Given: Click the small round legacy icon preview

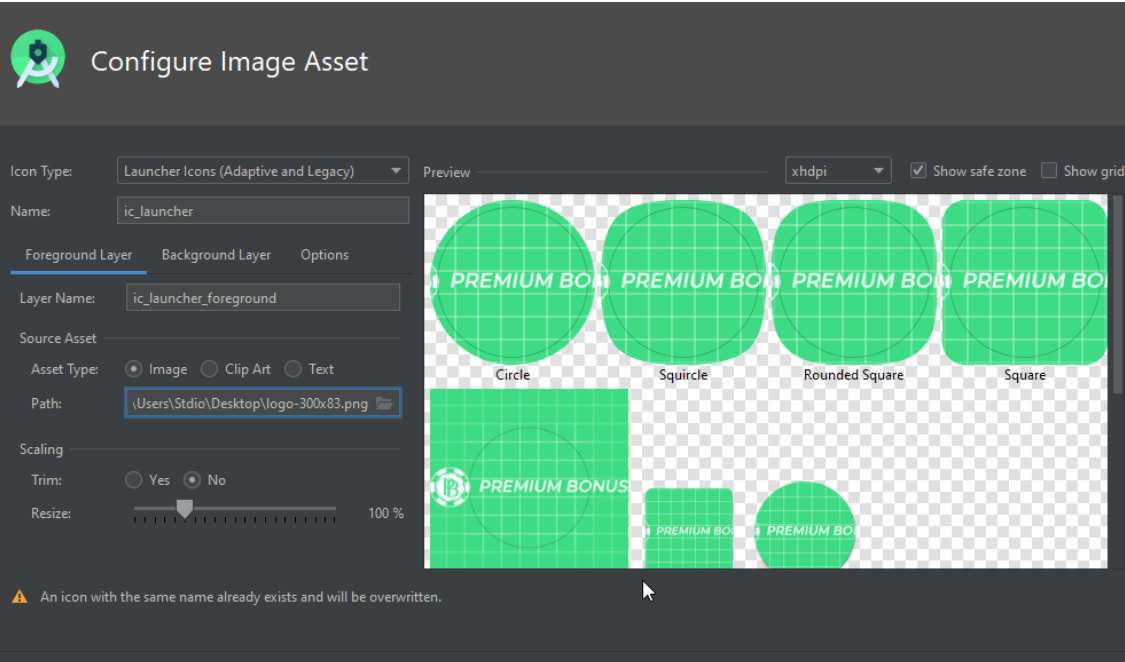Looking at the screenshot, I should [805, 526].
